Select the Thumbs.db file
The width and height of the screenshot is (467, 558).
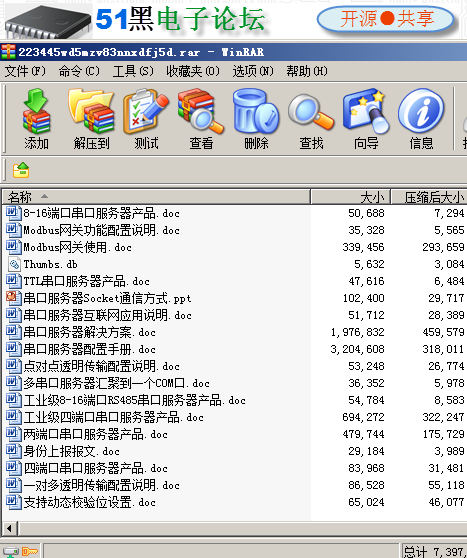51,264
